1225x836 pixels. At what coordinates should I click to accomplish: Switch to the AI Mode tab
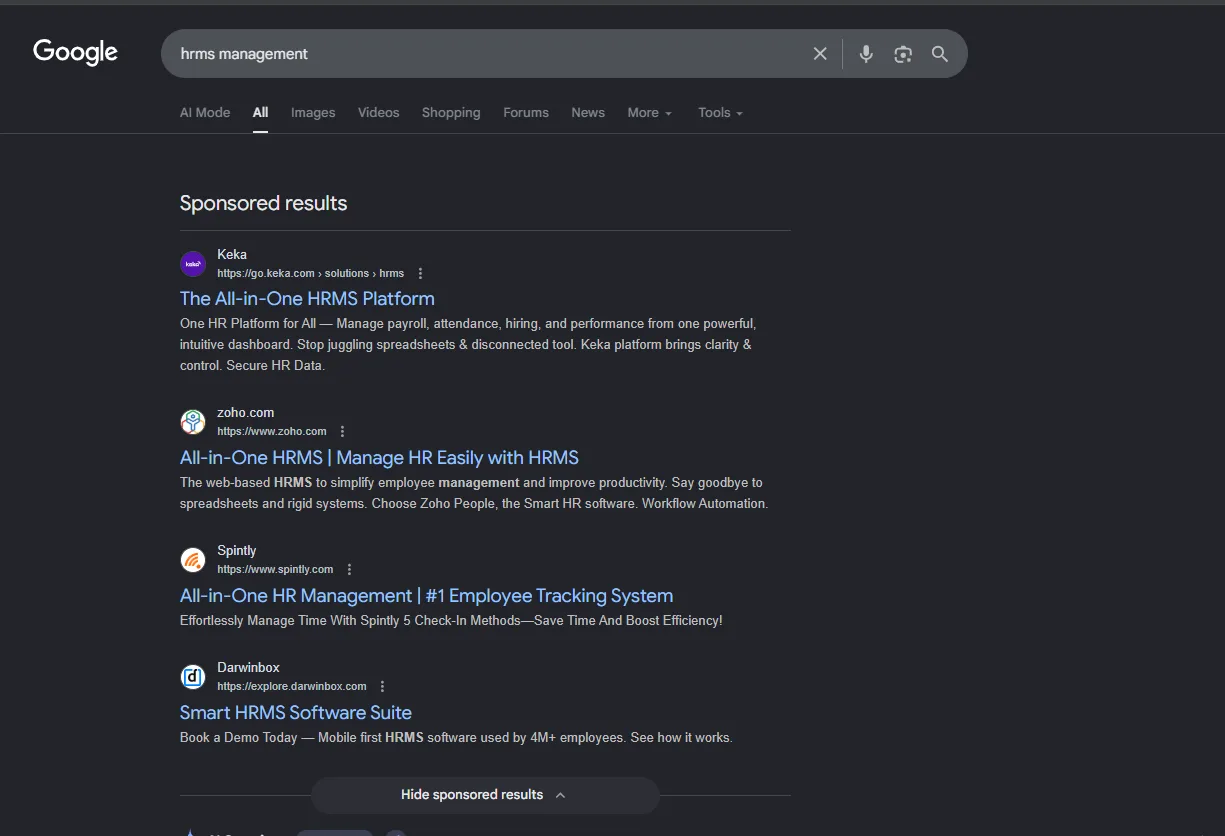click(205, 113)
